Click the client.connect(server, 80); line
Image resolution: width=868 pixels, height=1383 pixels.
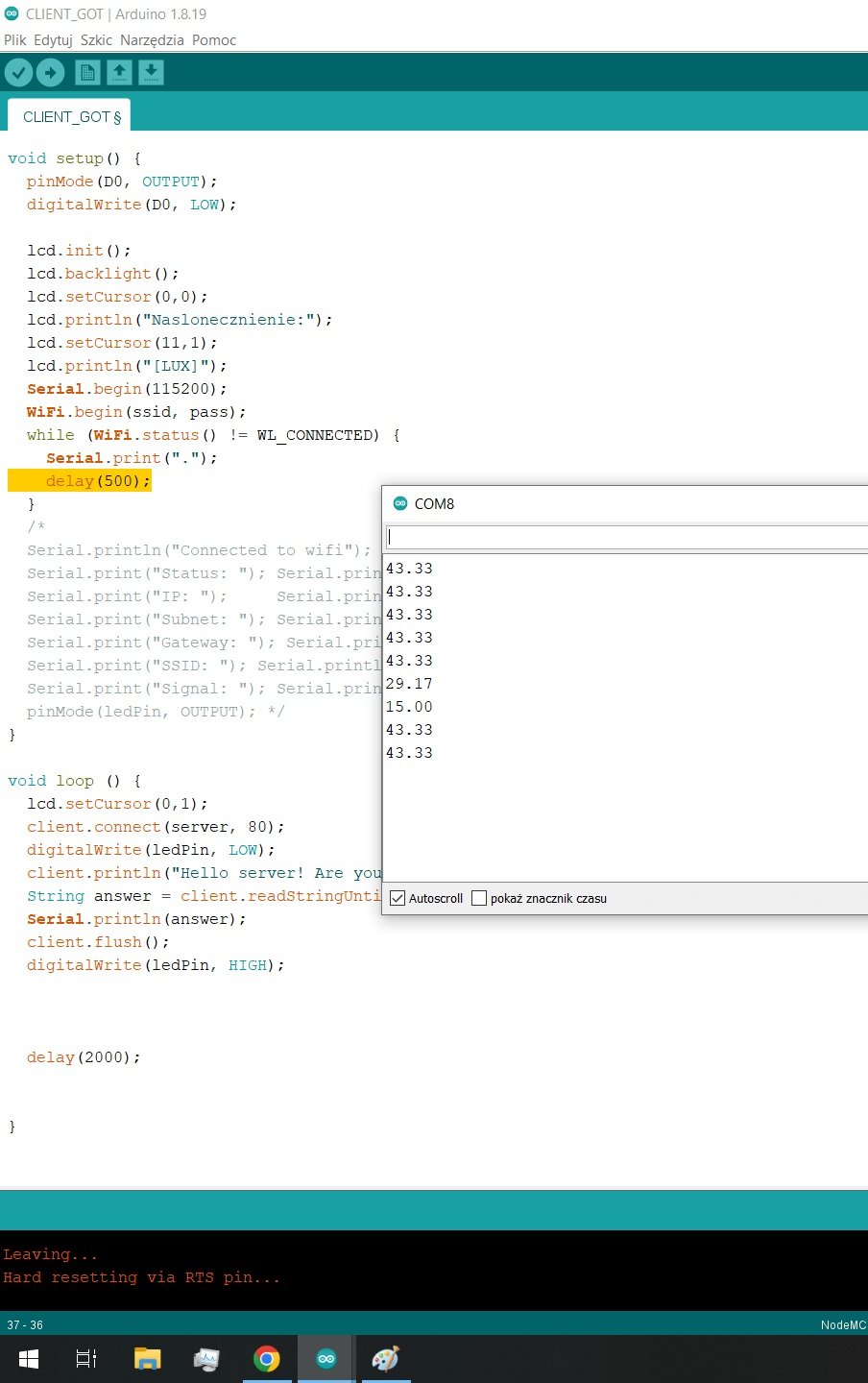point(156,827)
